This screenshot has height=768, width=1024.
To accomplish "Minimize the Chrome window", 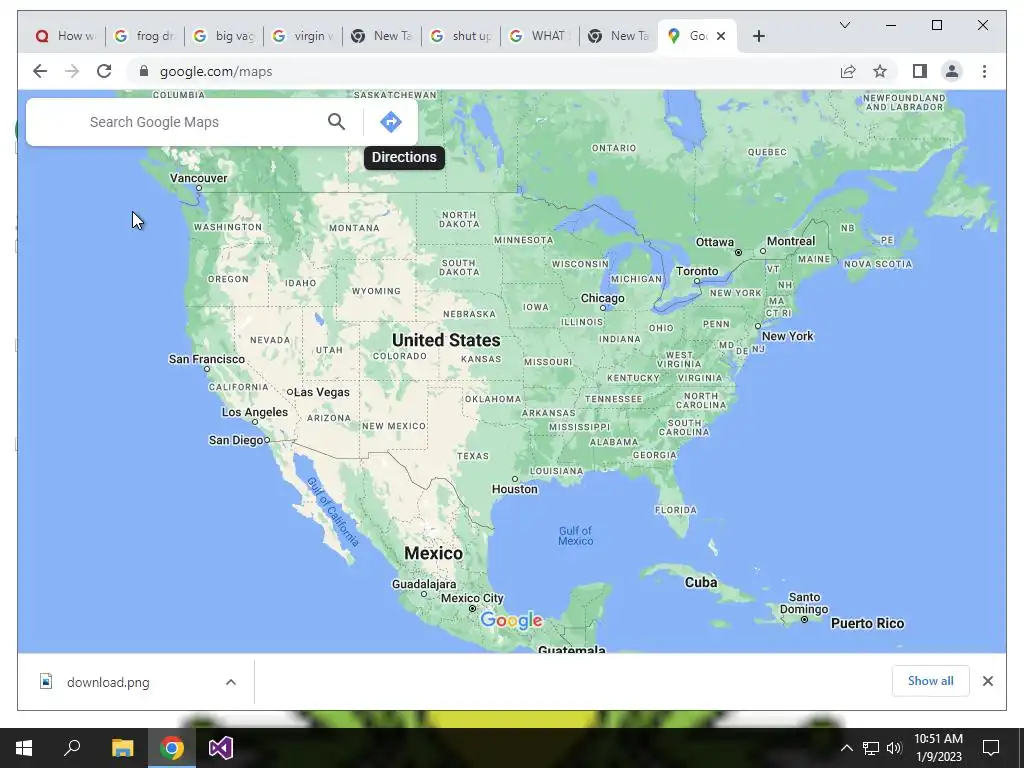I will pyautogui.click(x=890, y=25).
